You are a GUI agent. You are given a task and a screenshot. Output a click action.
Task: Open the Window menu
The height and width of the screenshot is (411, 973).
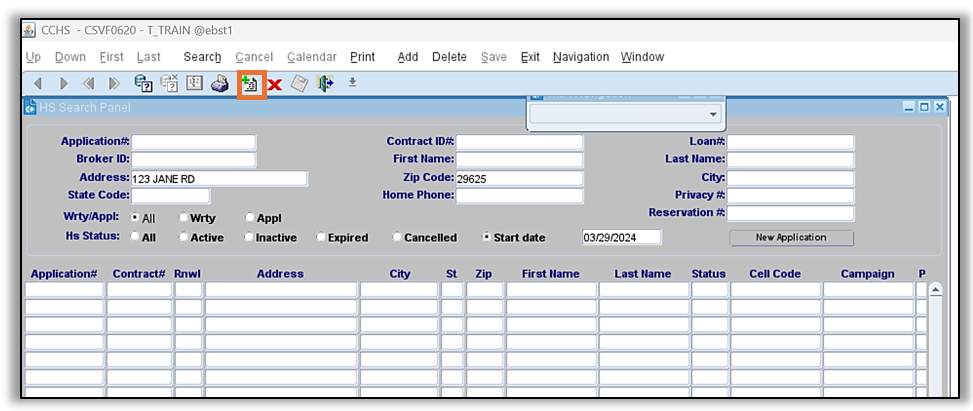pyautogui.click(x=641, y=57)
